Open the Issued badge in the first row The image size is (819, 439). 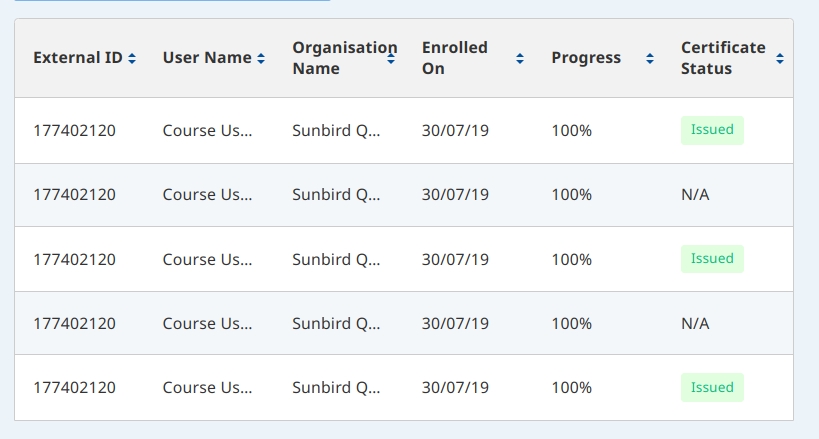click(x=712, y=130)
